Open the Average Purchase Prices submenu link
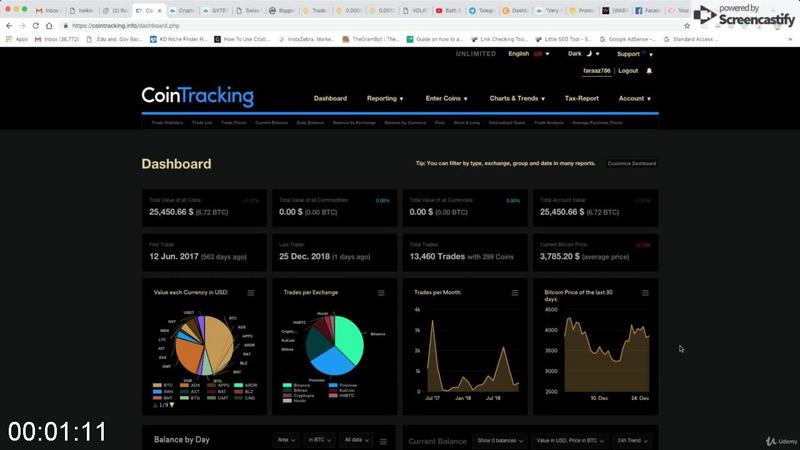This screenshot has width=800, height=450. coord(597,123)
